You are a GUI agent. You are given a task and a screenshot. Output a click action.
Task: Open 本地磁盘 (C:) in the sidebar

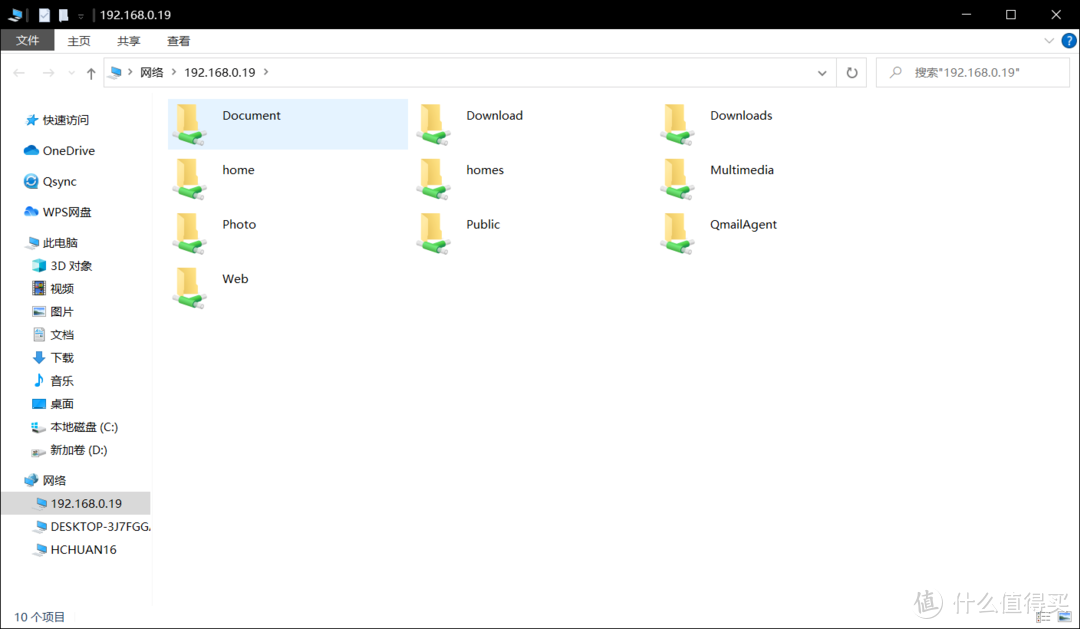84,427
